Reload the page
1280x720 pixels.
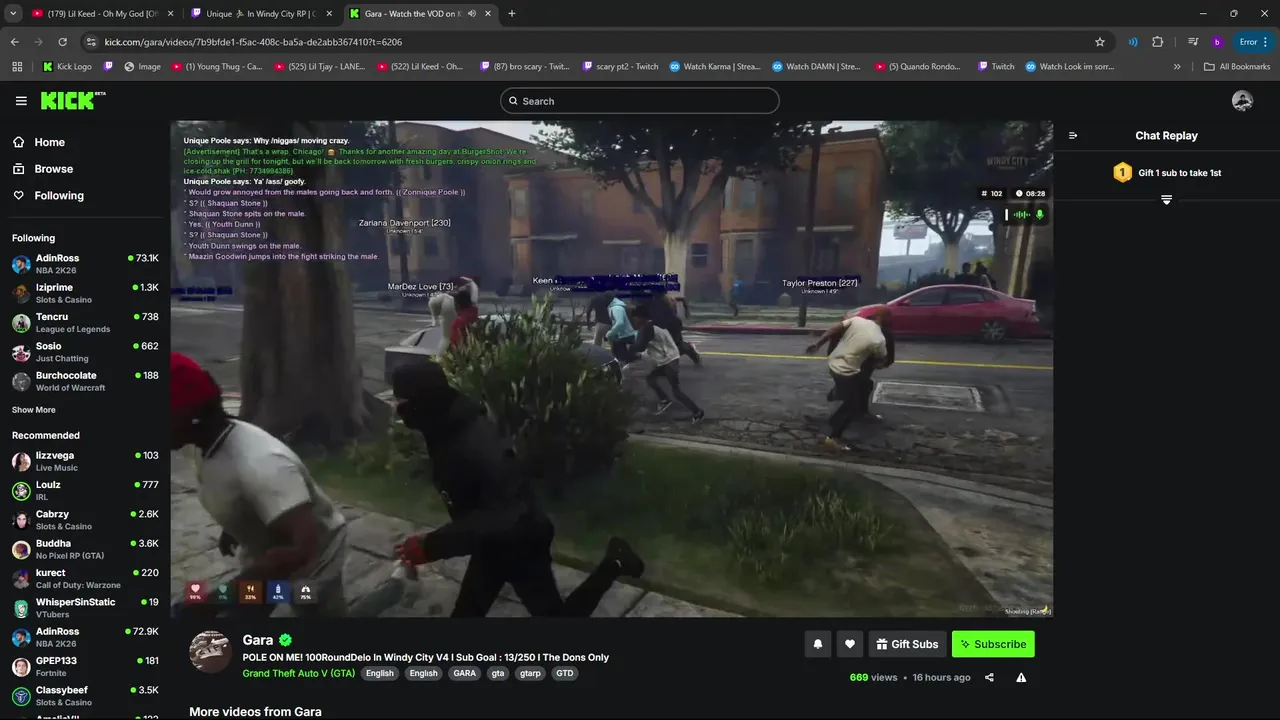point(62,42)
